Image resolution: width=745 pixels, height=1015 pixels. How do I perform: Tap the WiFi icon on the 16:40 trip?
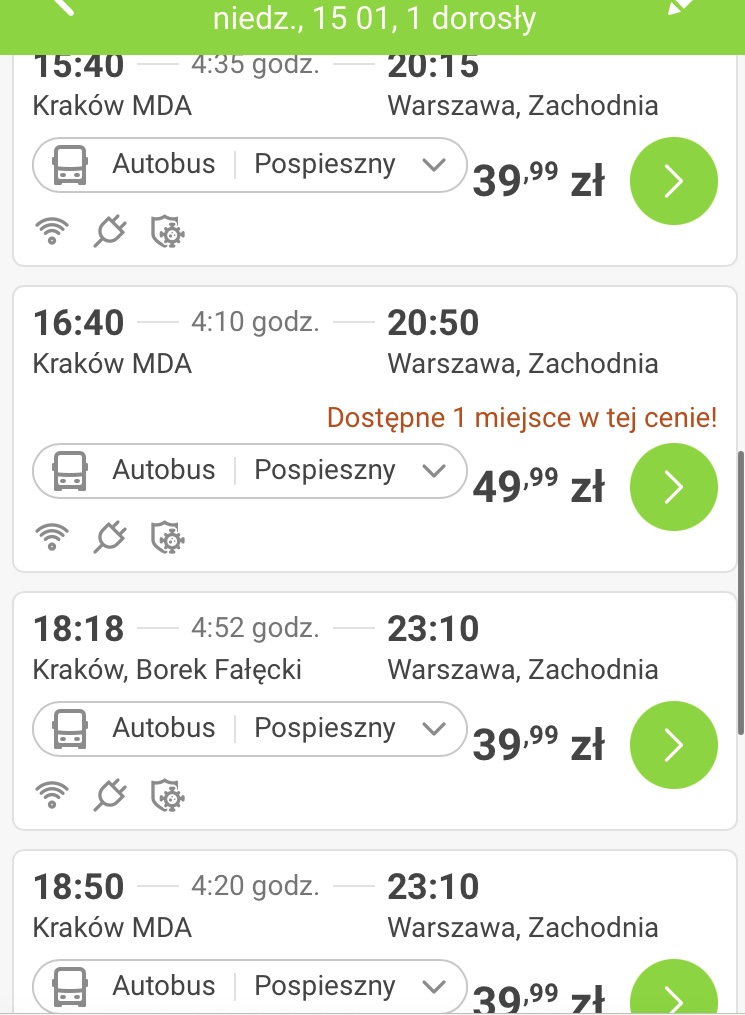click(52, 537)
